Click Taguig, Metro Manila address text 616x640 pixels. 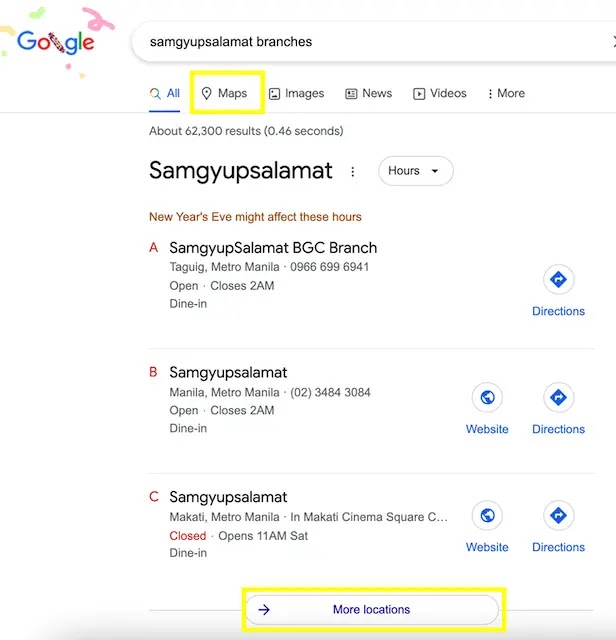pos(225,267)
